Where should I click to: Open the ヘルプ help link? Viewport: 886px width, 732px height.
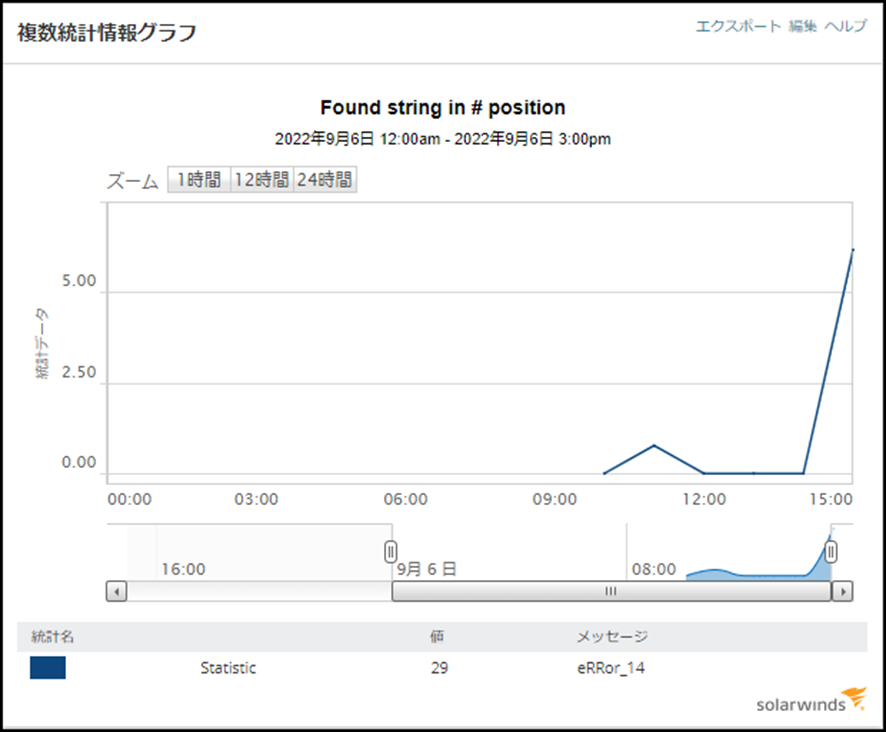point(845,26)
